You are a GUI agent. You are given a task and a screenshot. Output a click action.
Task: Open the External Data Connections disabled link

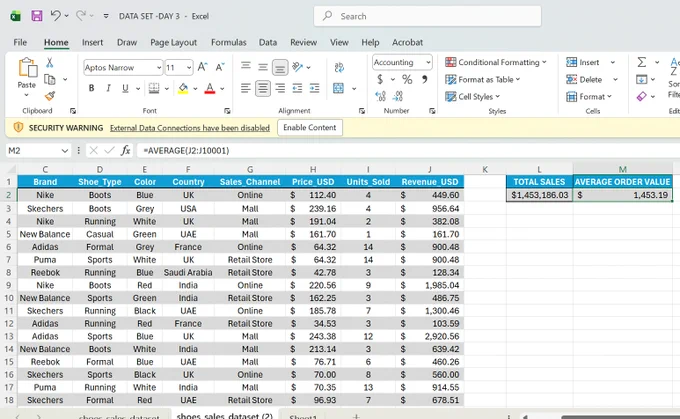click(x=190, y=128)
